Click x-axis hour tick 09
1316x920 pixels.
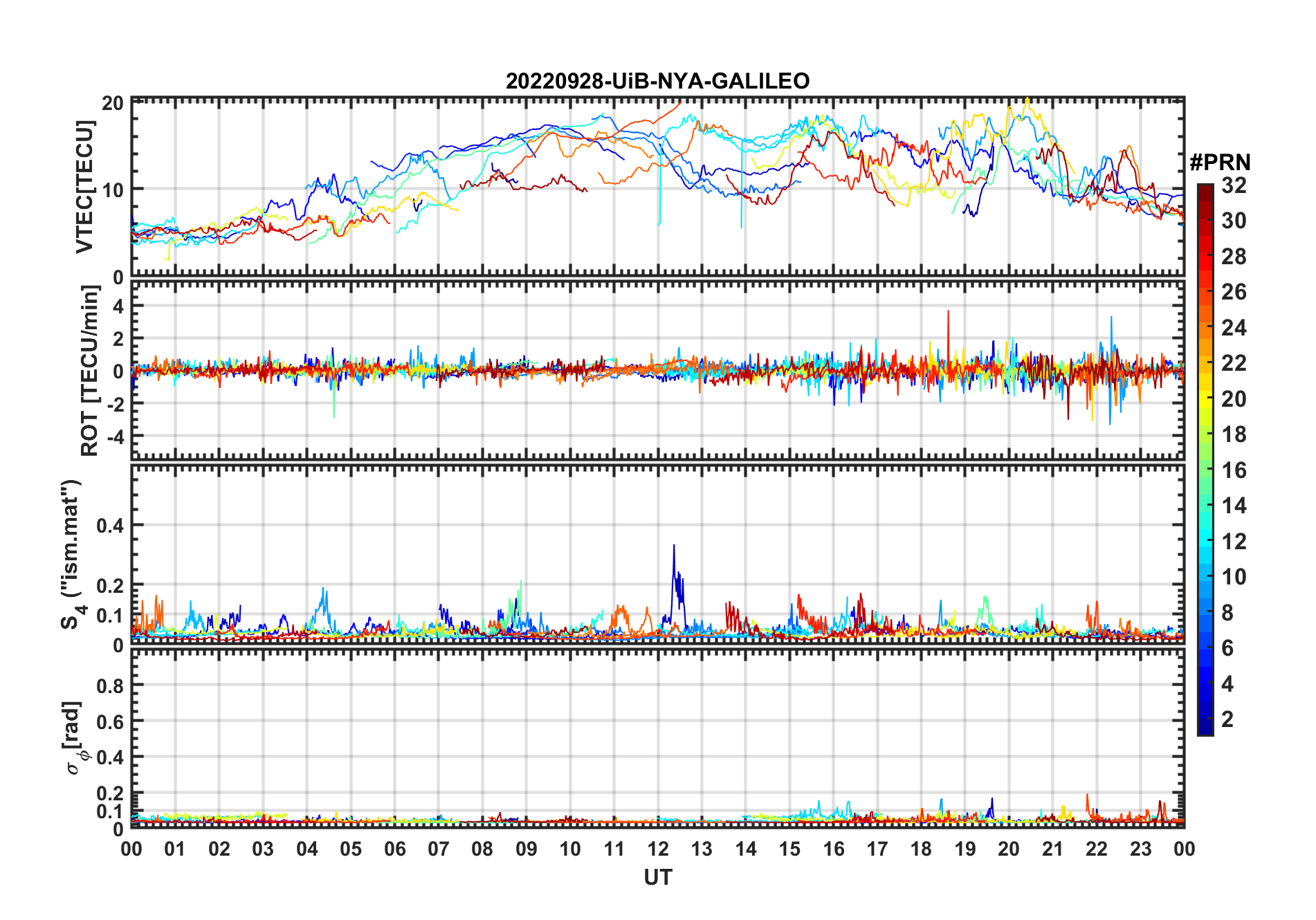coord(527,849)
